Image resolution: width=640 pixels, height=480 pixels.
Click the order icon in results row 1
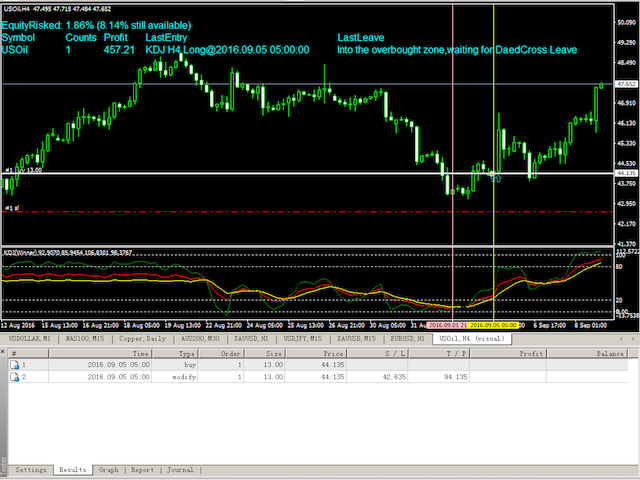coord(14,365)
